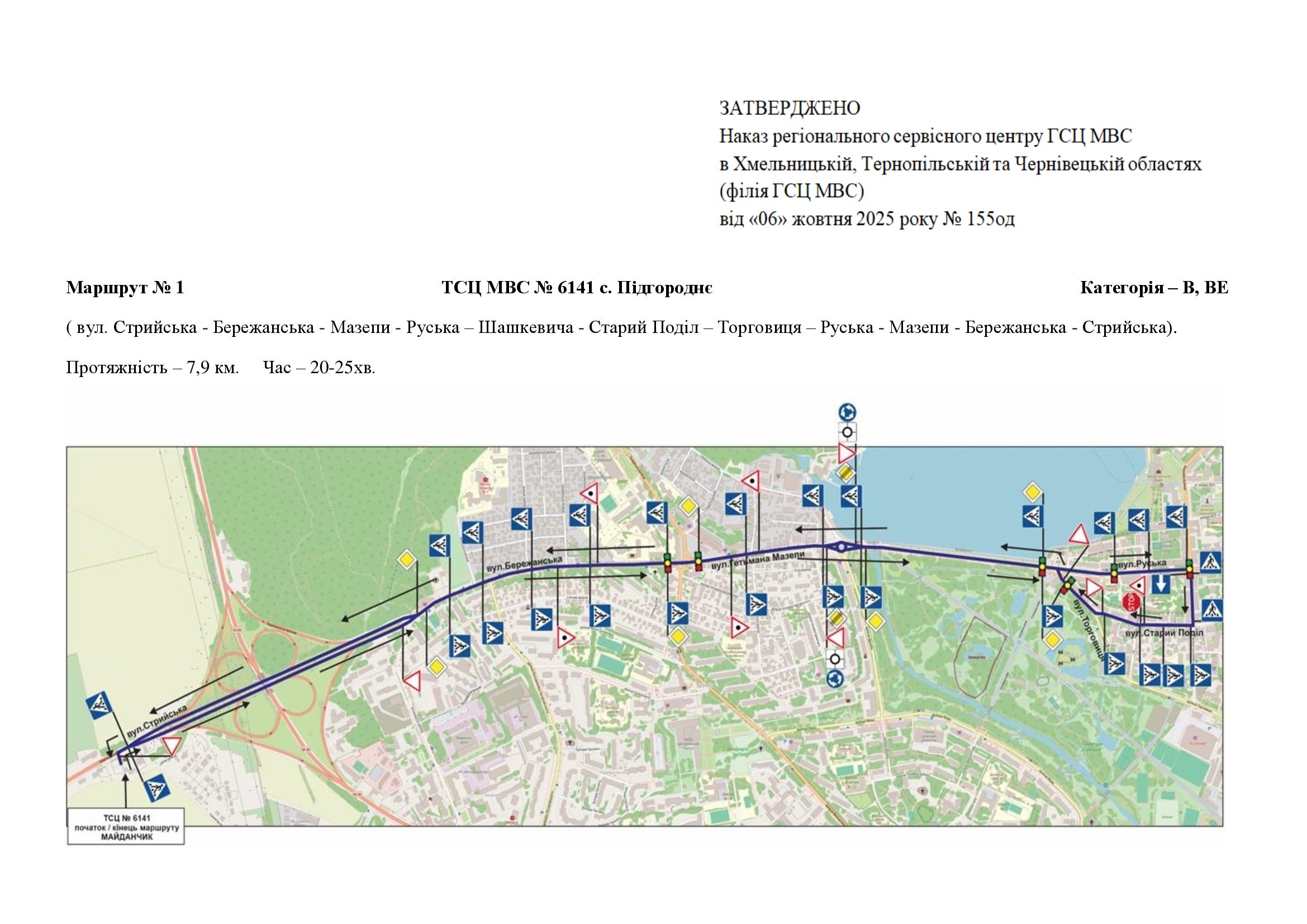Click the ЗАТВЕРДЖЕНО heading

(x=790, y=108)
